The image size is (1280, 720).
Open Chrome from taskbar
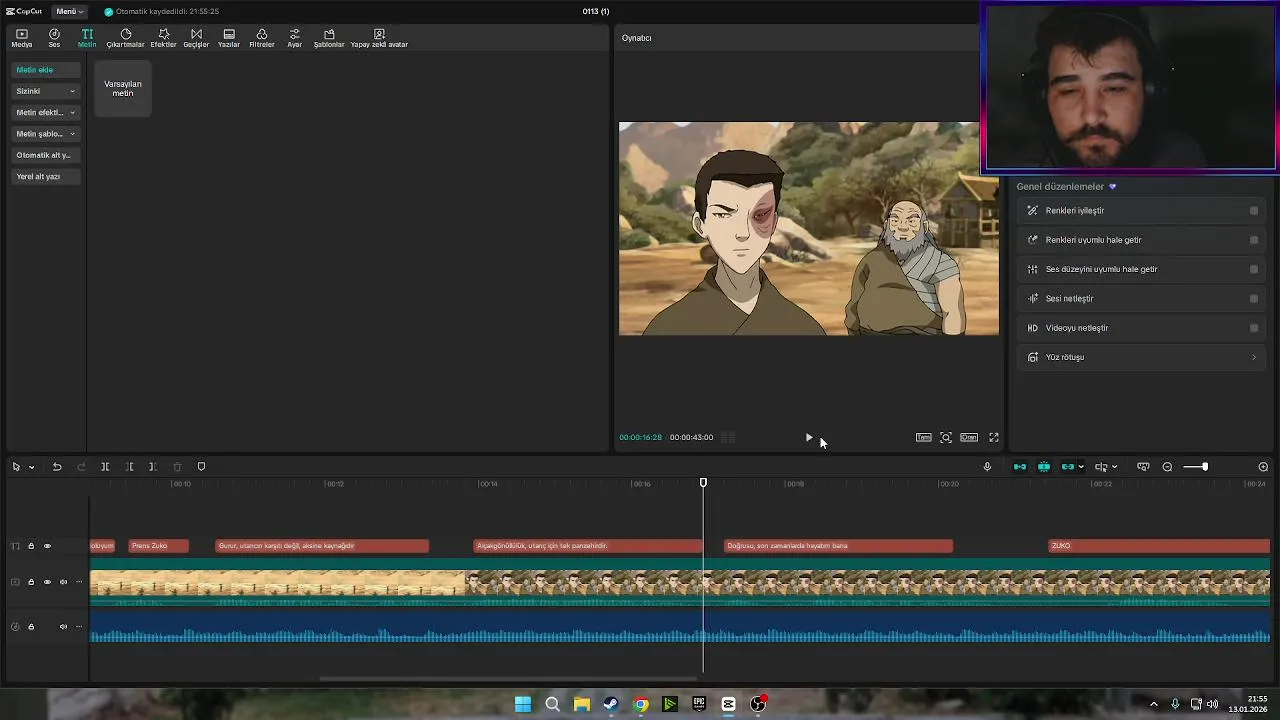[641, 704]
